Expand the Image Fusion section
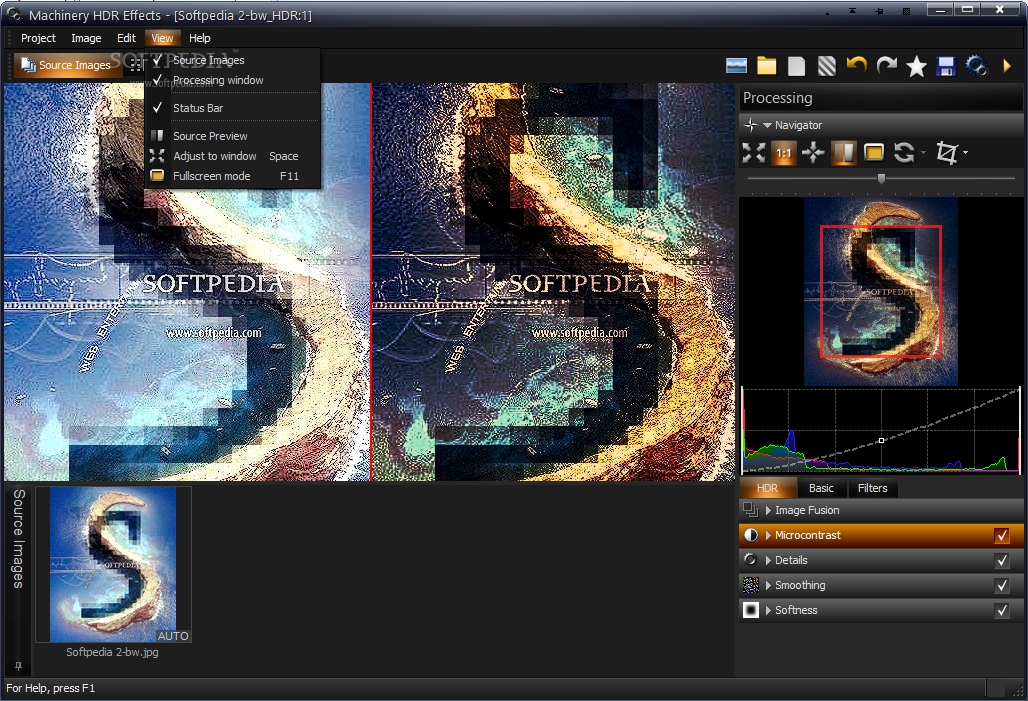The width and height of the screenshot is (1028, 701). click(768, 510)
